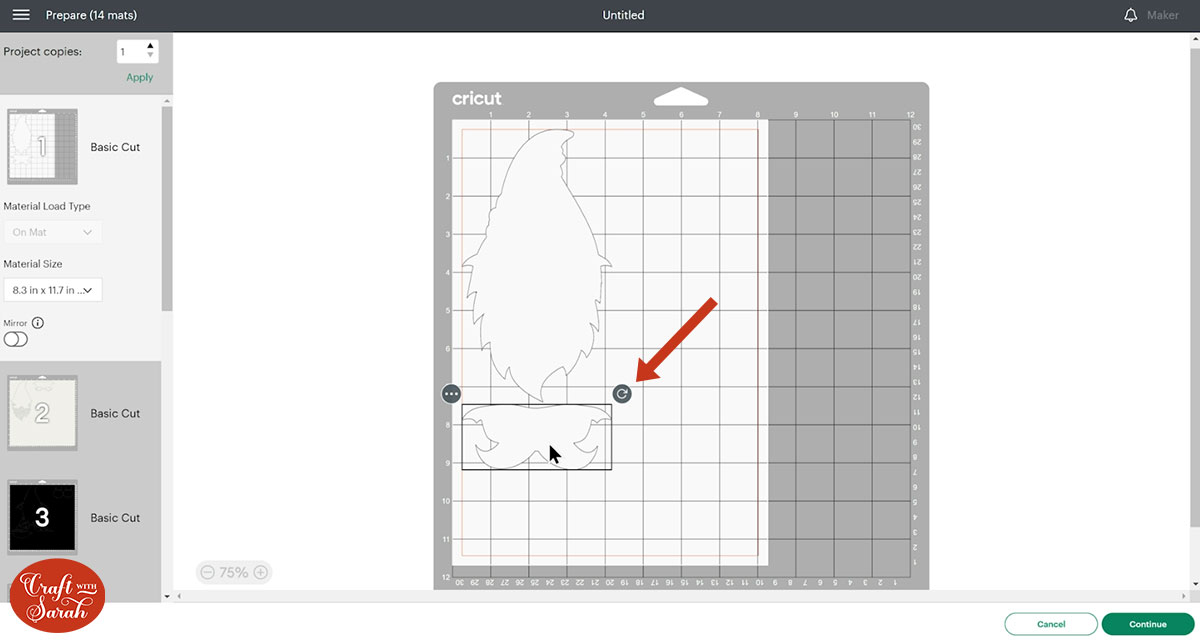Open the Material Size dropdown
1200x643 pixels.
coord(53,290)
